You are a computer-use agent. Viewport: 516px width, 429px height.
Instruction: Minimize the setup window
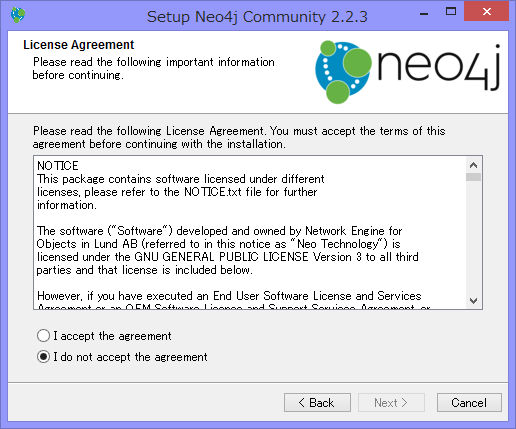tap(424, 14)
